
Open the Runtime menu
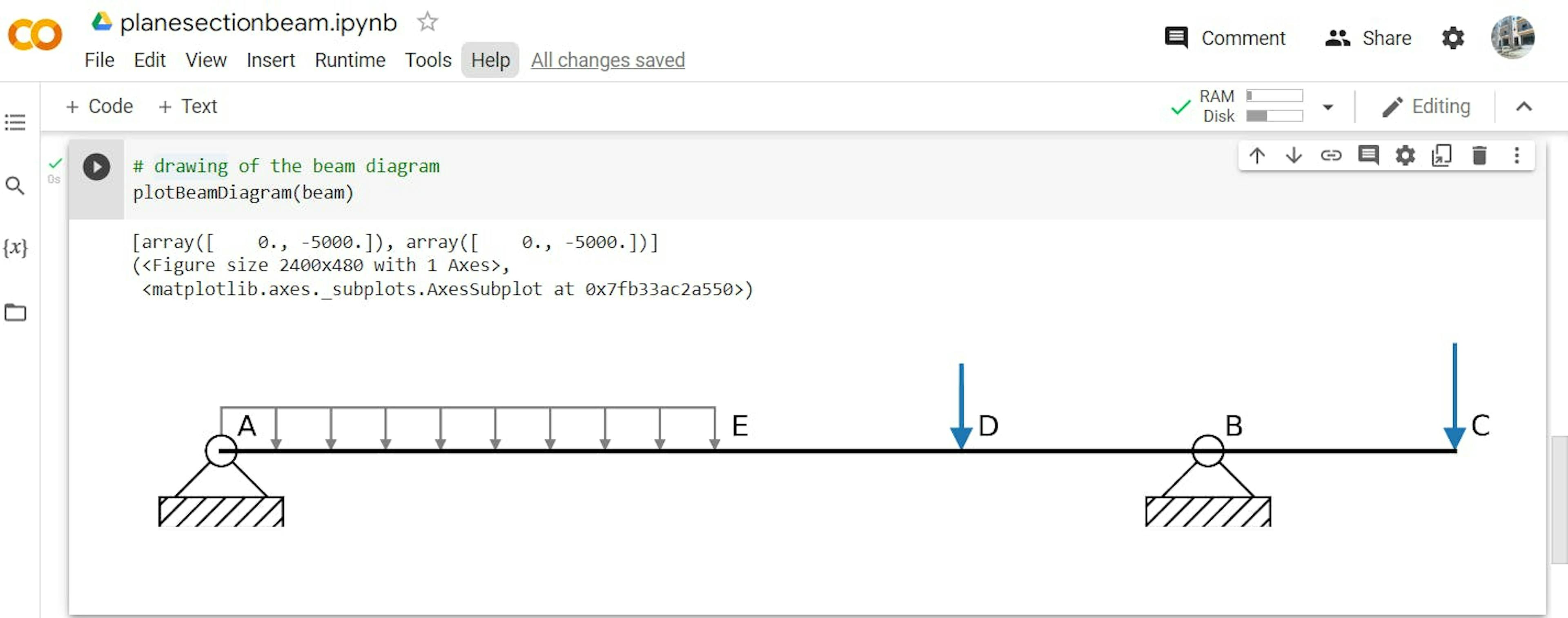(349, 60)
